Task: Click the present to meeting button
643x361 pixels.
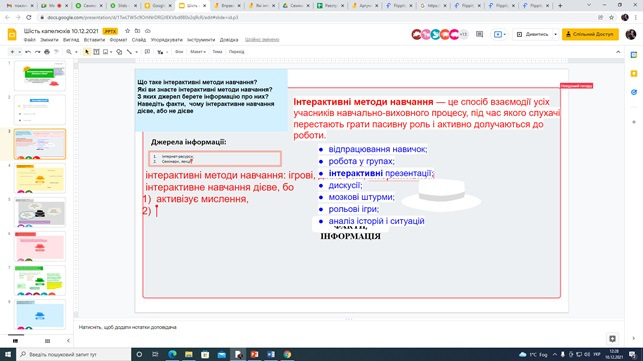Action: (499, 34)
